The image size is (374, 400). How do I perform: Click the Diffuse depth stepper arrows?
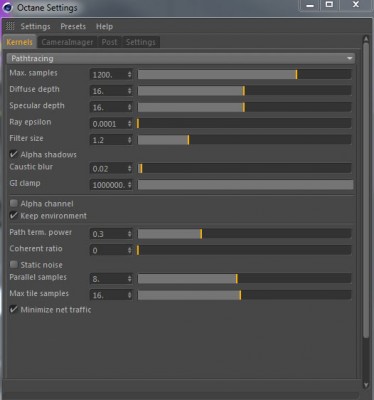coord(130,91)
